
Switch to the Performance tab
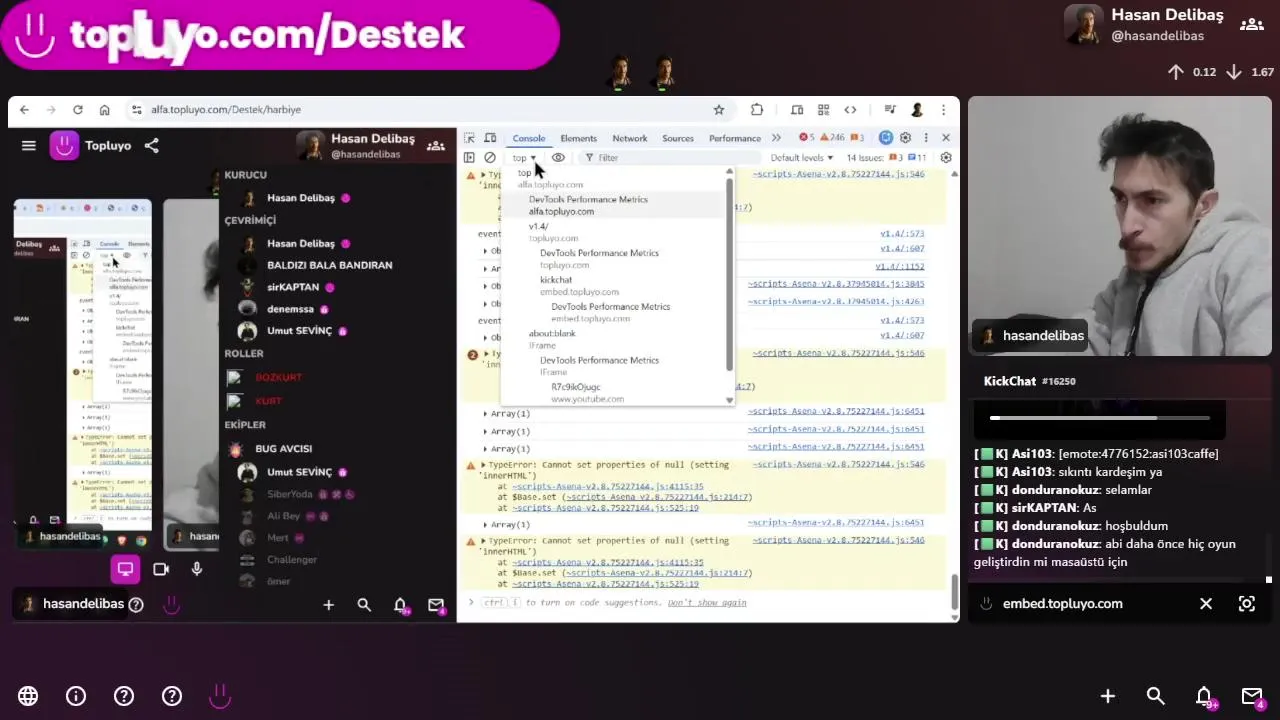[x=735, y=139]
